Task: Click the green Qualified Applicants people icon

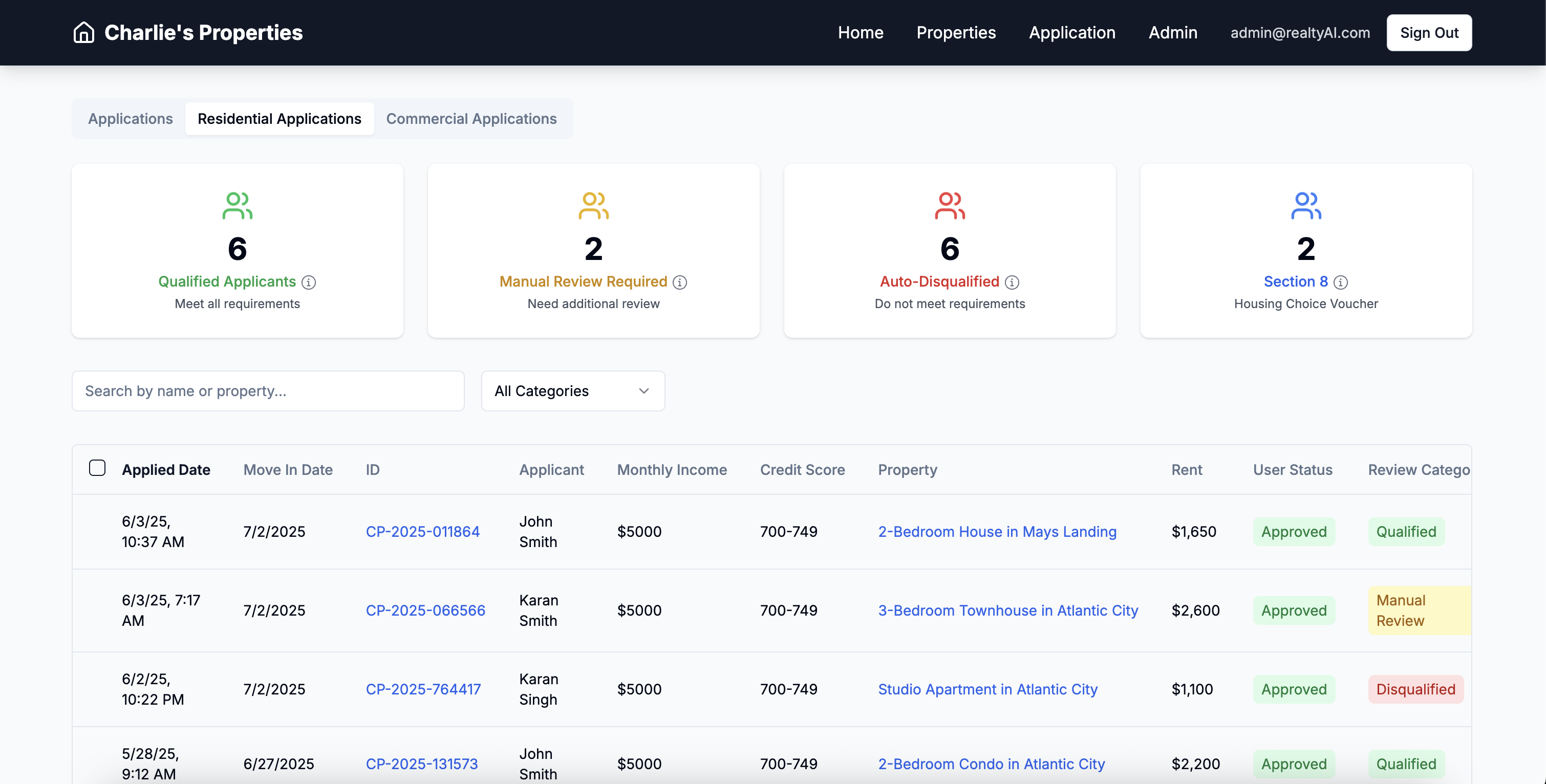Action: [x=237, y=206]
